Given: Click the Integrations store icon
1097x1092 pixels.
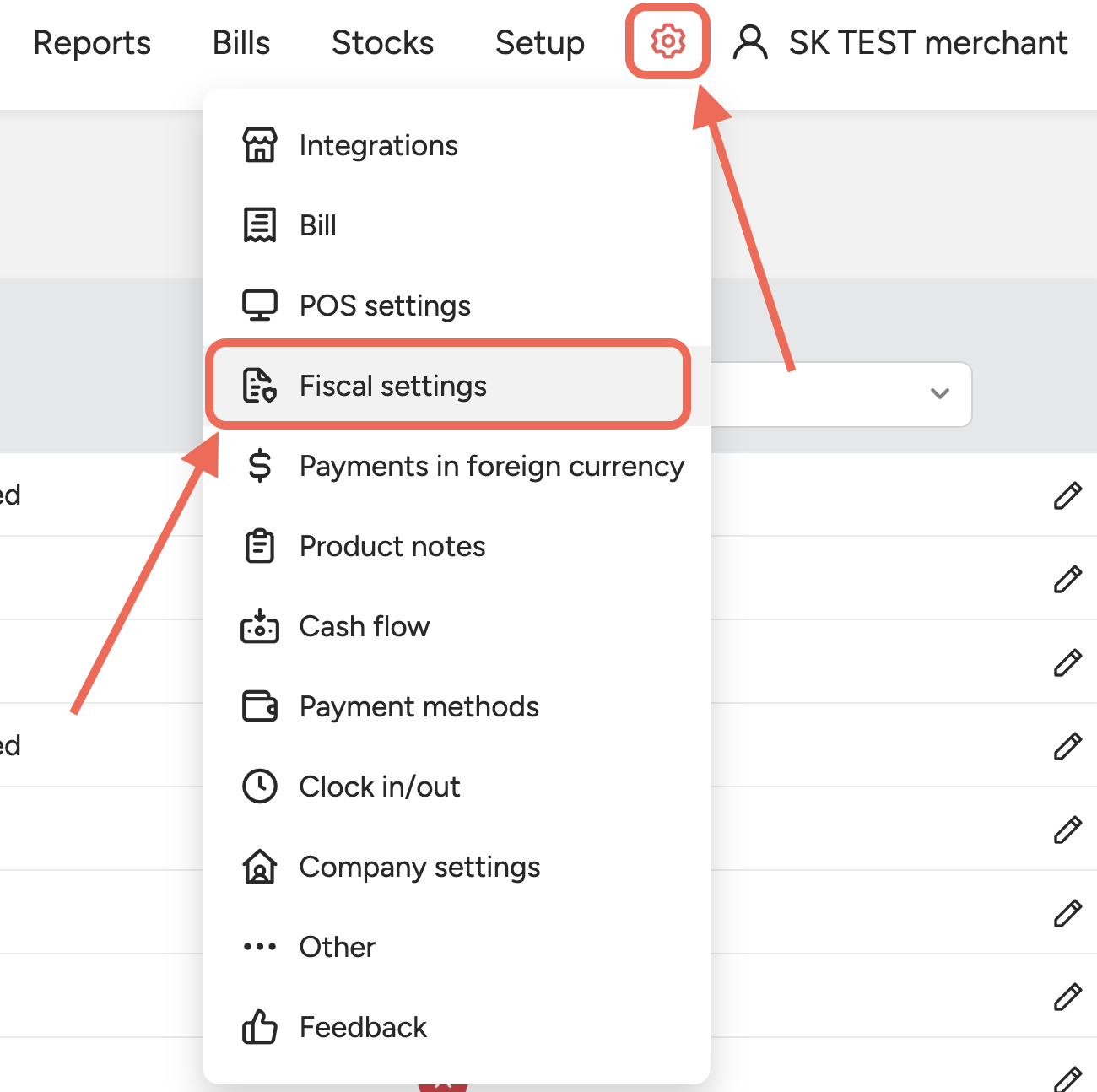Looking at the screenshot, I should coord(260,145).
